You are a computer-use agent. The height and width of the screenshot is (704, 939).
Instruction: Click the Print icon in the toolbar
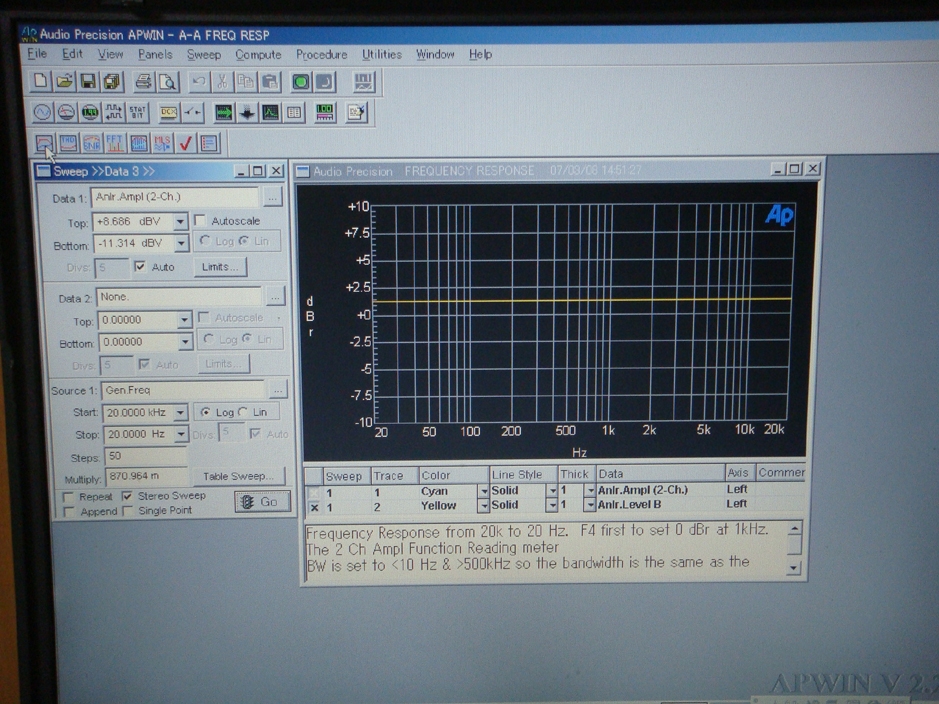point(144,81)
